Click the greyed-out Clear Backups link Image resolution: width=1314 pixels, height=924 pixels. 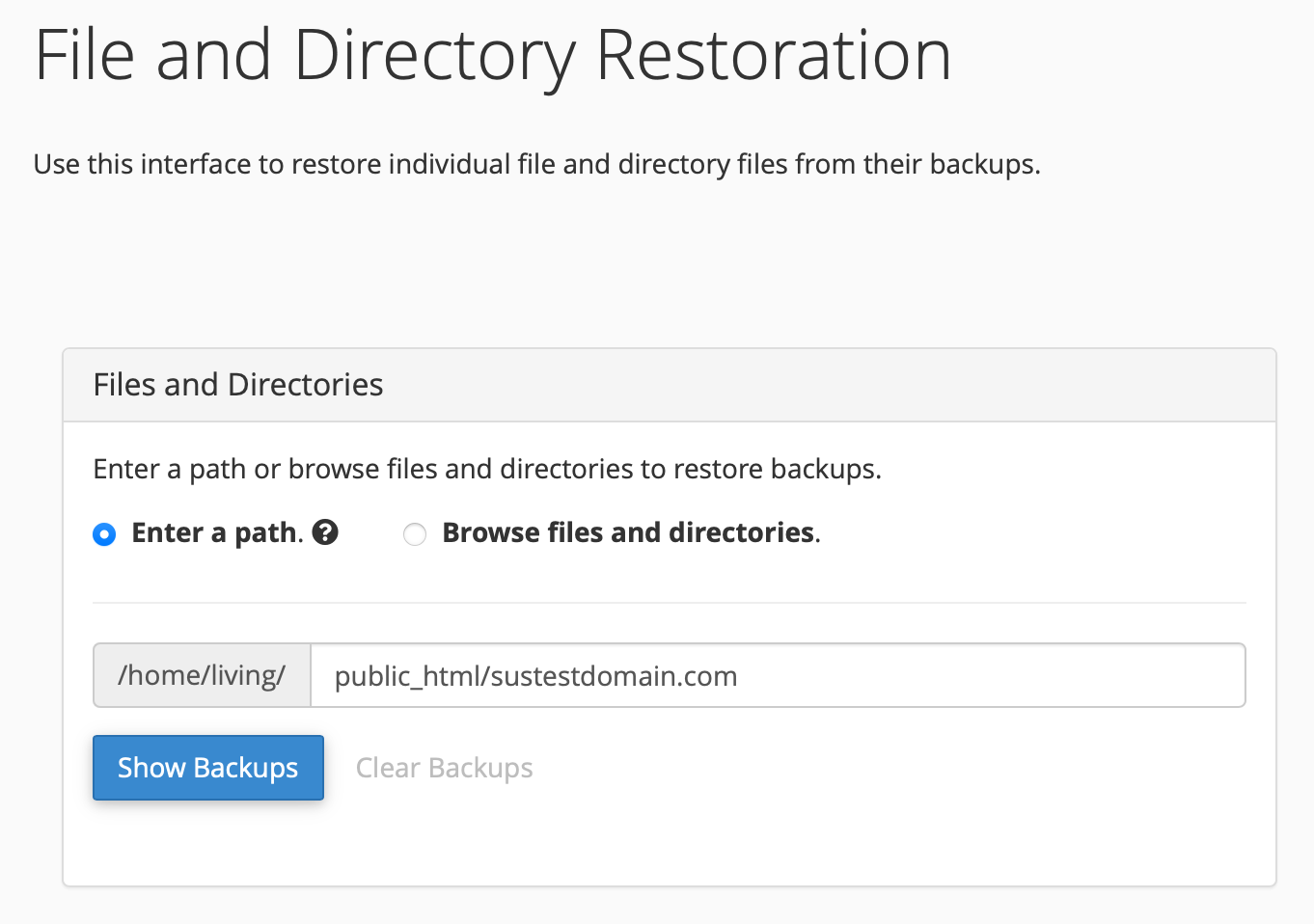click(444, 768)
